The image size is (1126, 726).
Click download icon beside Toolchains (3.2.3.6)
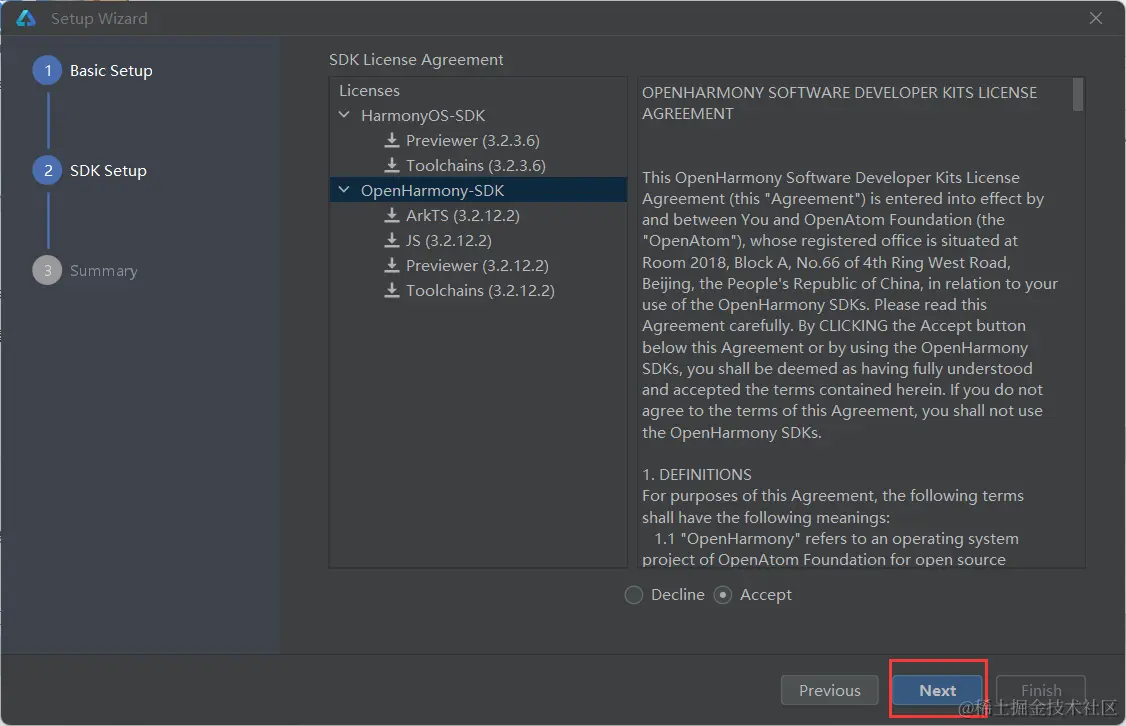(391, 165)
